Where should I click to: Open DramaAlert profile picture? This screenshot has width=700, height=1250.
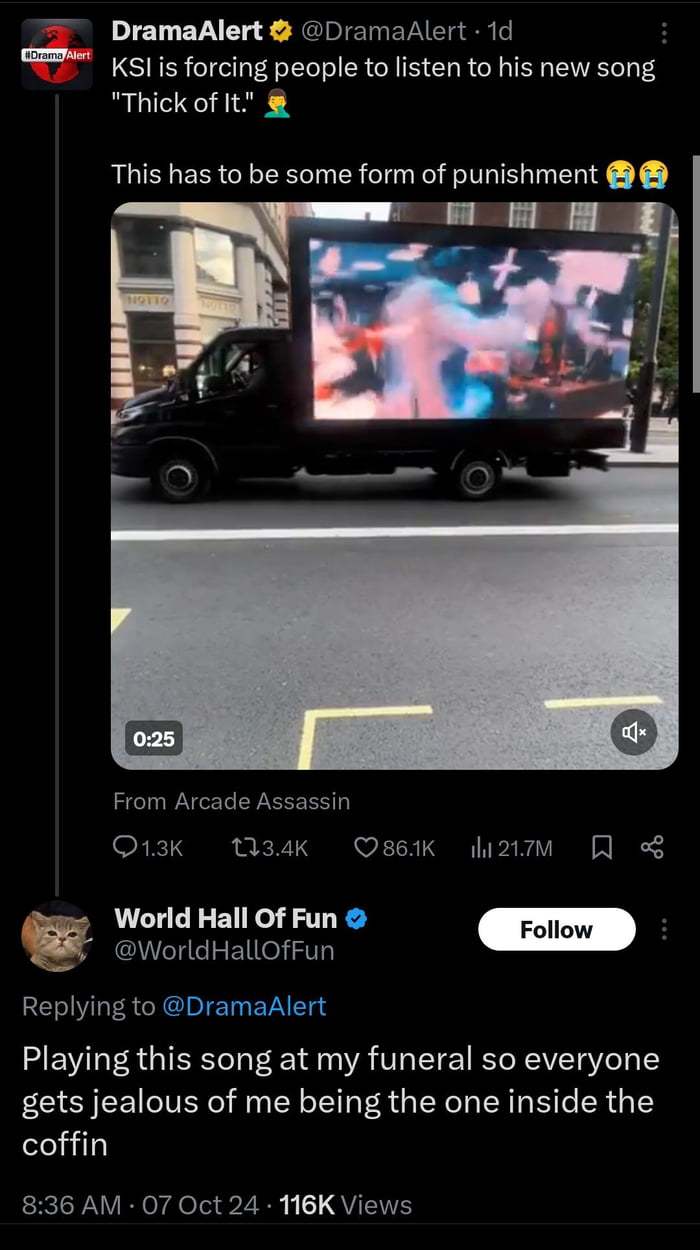tap(56, 56)
